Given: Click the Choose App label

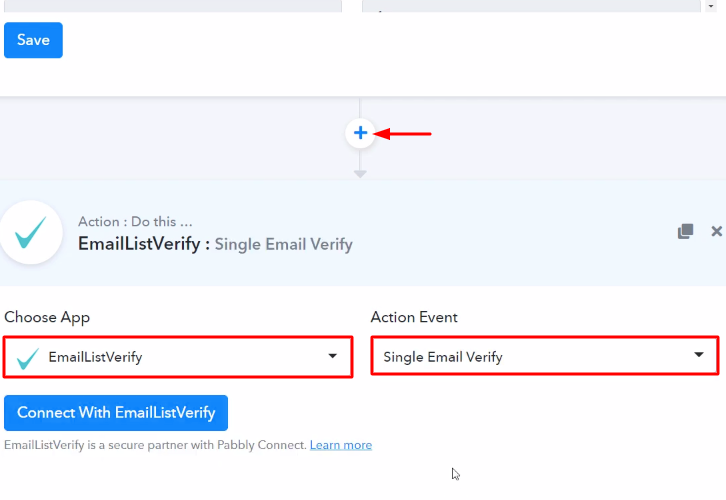Looking at the screenshot, I should [47, 317].
